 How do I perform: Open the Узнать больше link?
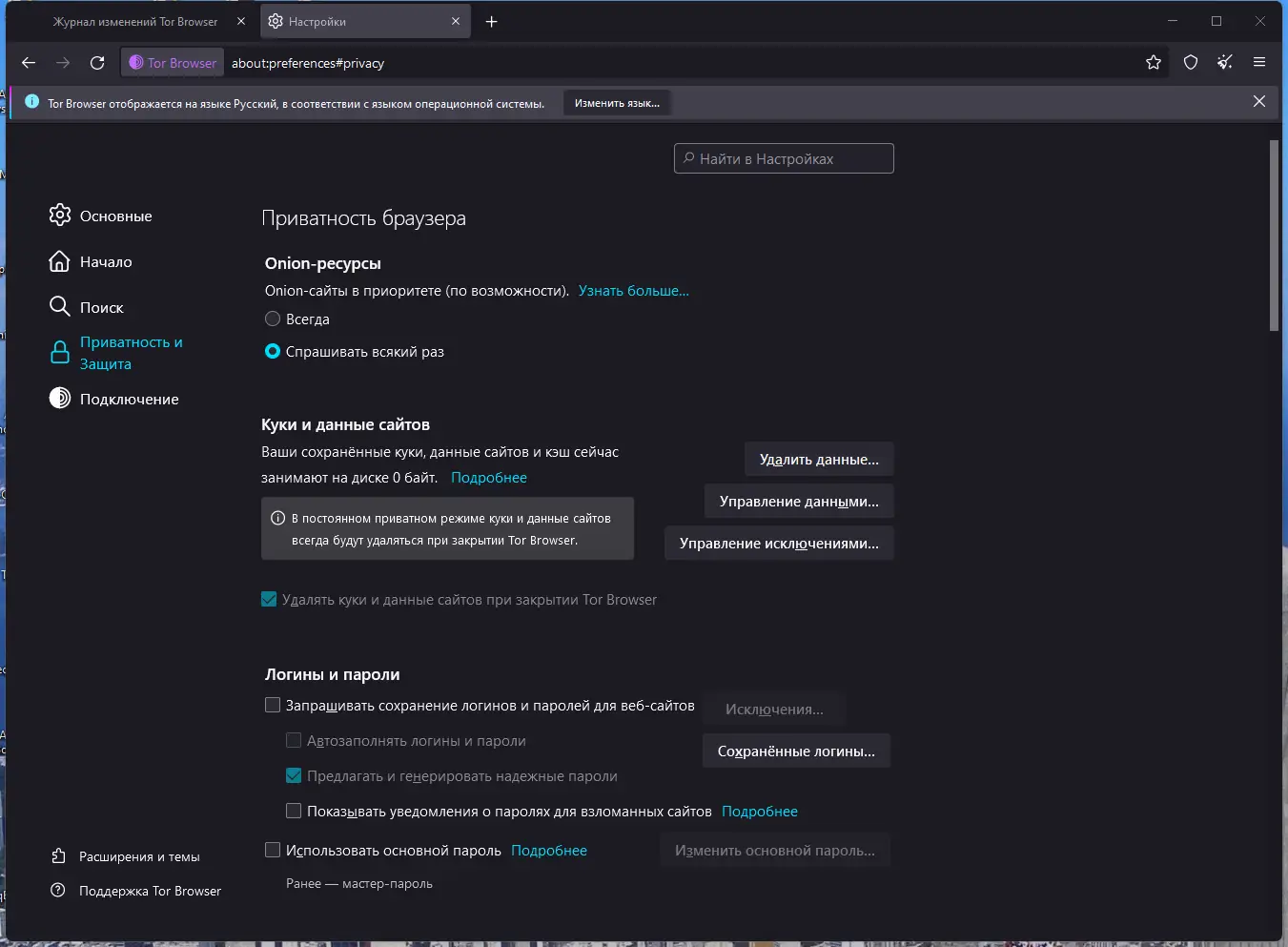coord(633,291)
